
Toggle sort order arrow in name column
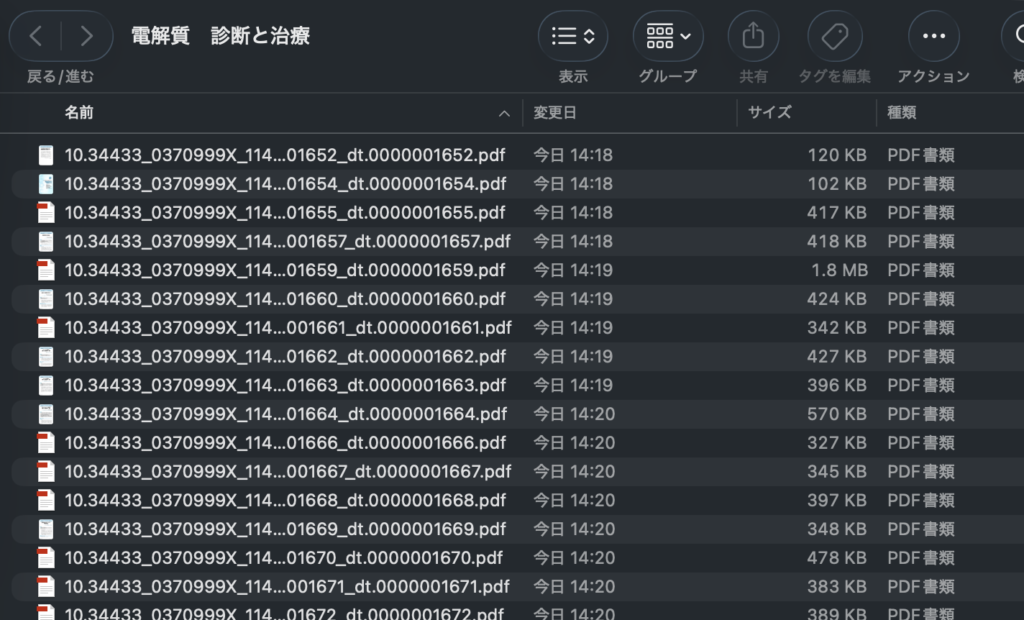click(x=504, y=114)
